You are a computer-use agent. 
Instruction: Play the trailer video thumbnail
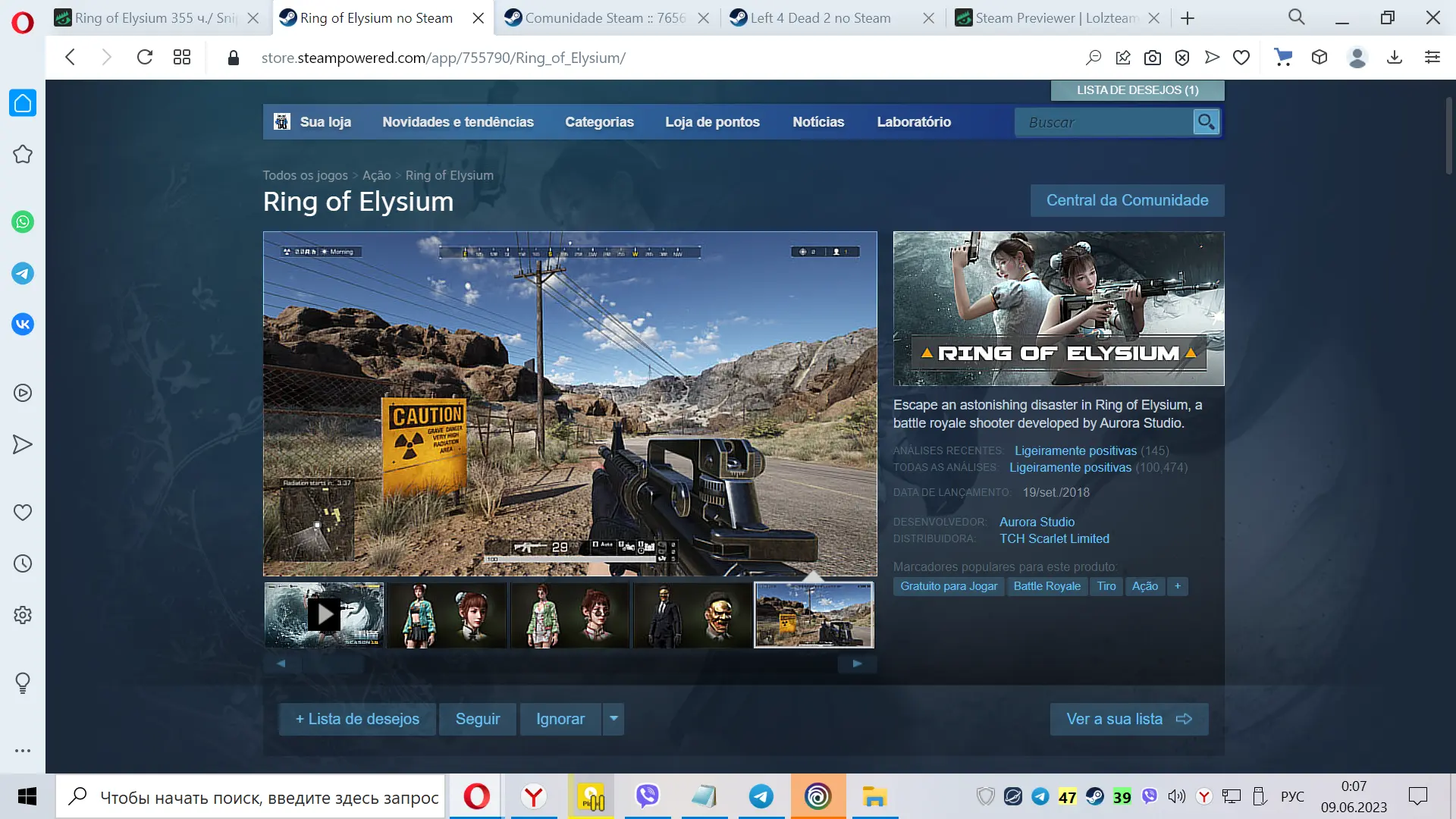point(325,615)
